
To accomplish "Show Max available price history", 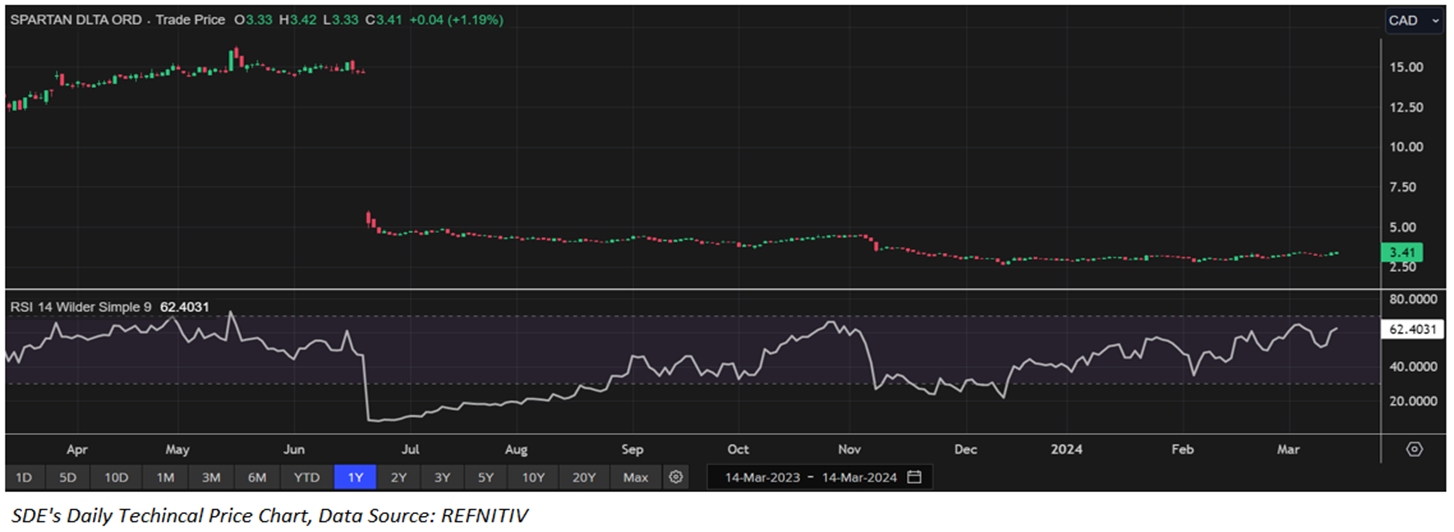I will point(636,477).
